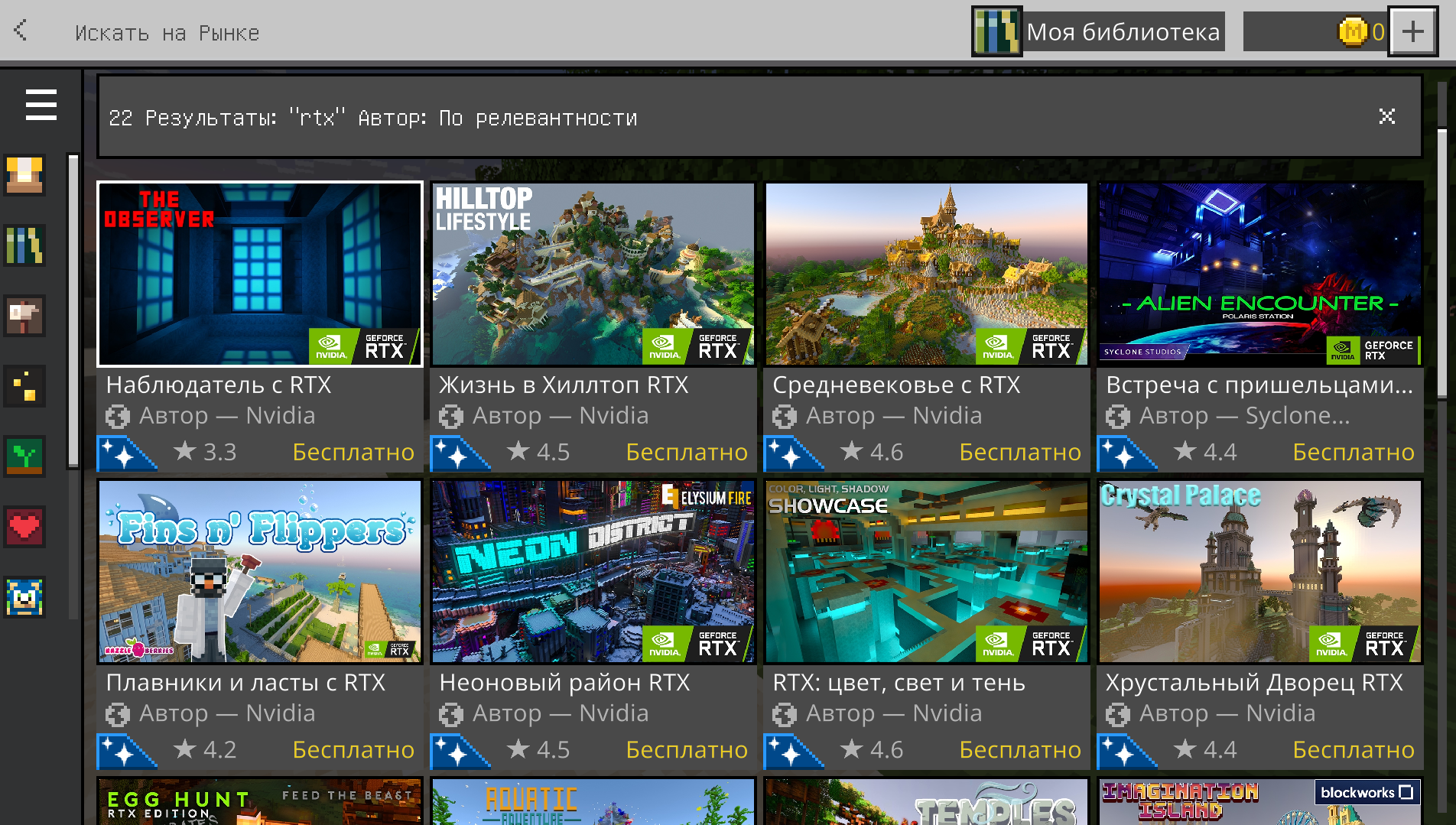Select the yellow dots icon in sidebar
The width and height of the screenshot is (1456, 825).
point(24,385)
